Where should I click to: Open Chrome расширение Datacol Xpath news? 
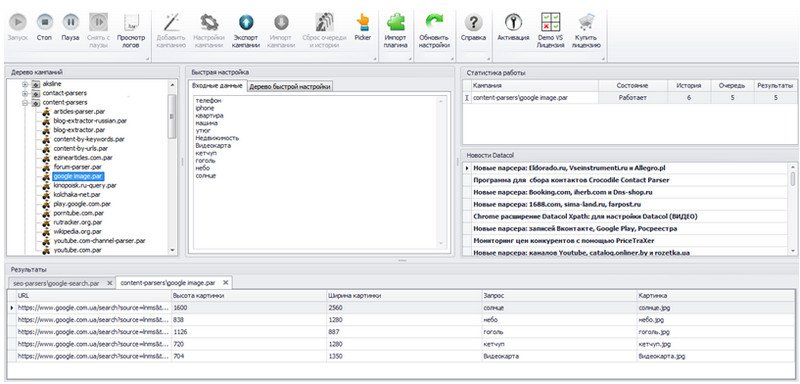tap(585, 217)
